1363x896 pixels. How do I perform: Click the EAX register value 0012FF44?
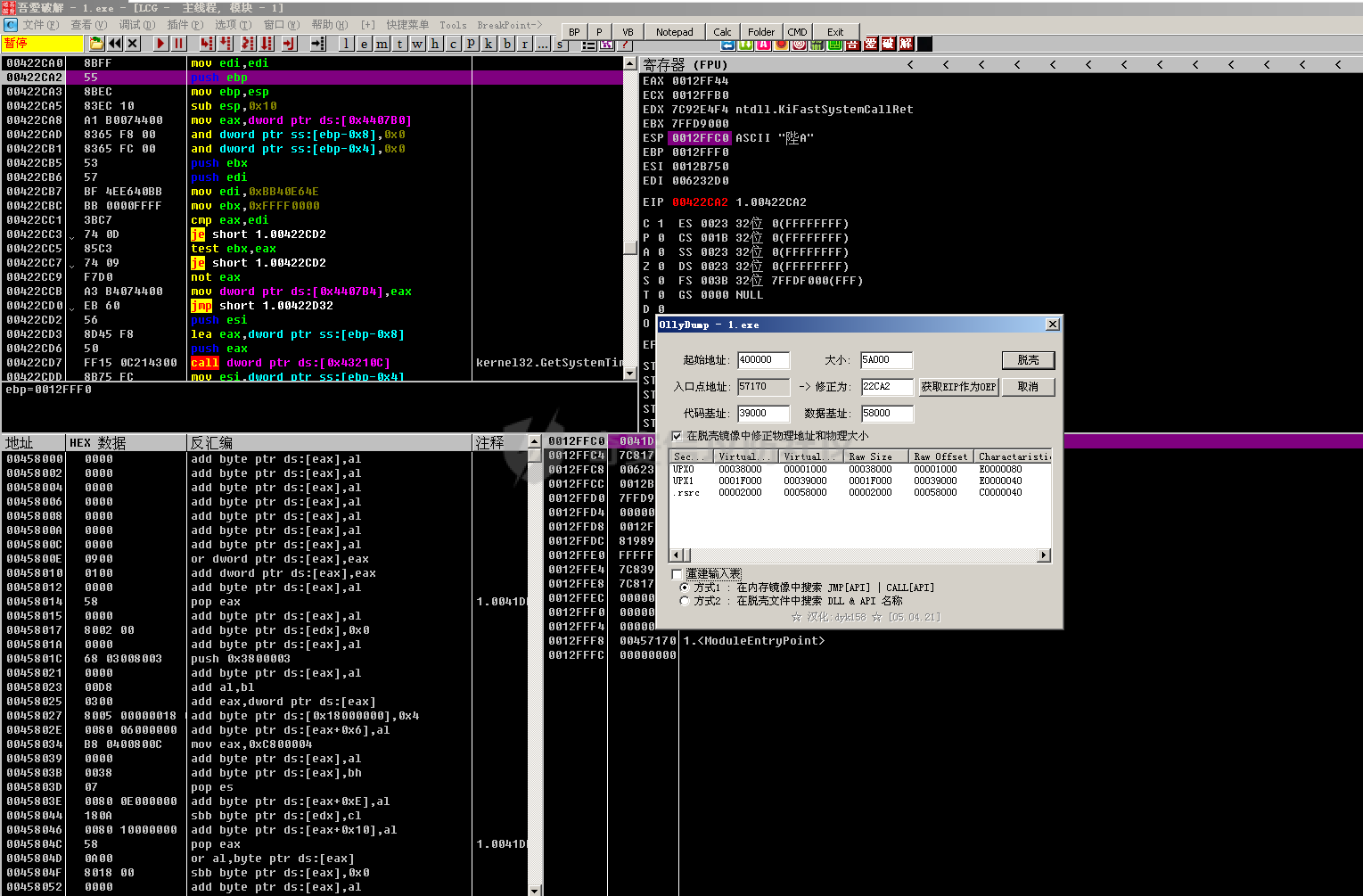[700, 81]
